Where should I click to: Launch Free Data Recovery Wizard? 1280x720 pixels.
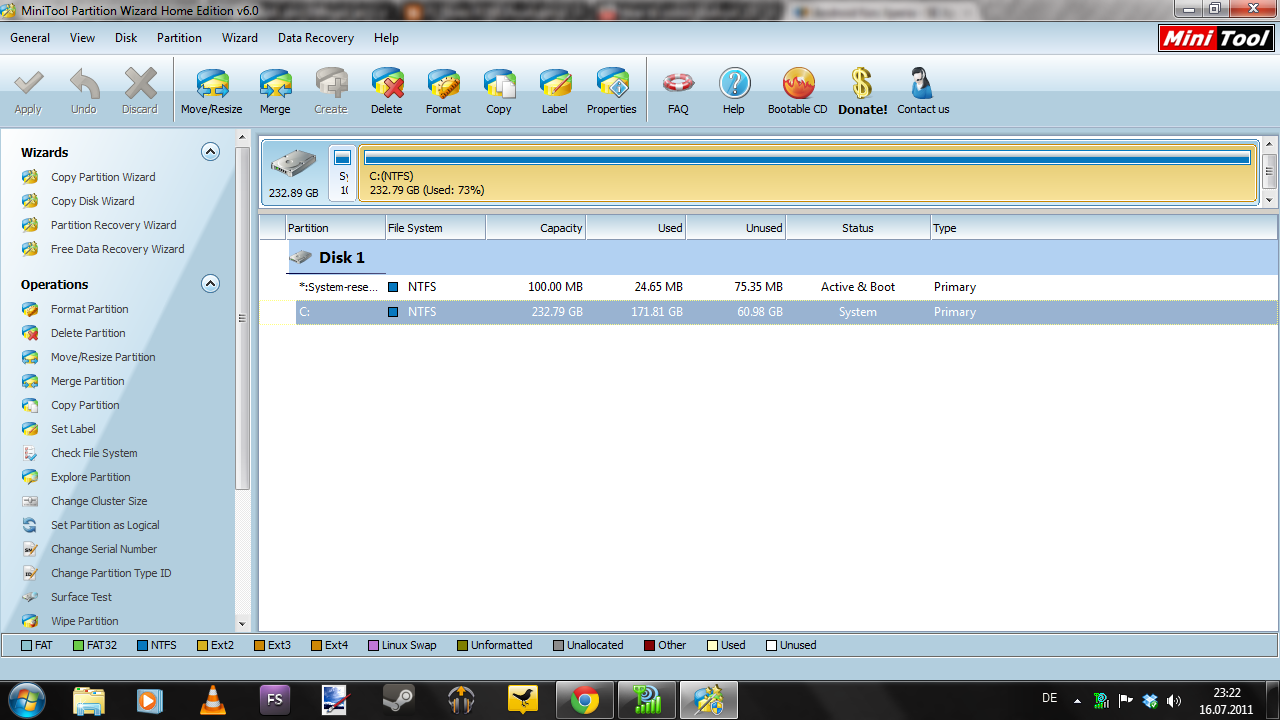tap(118, 249)
